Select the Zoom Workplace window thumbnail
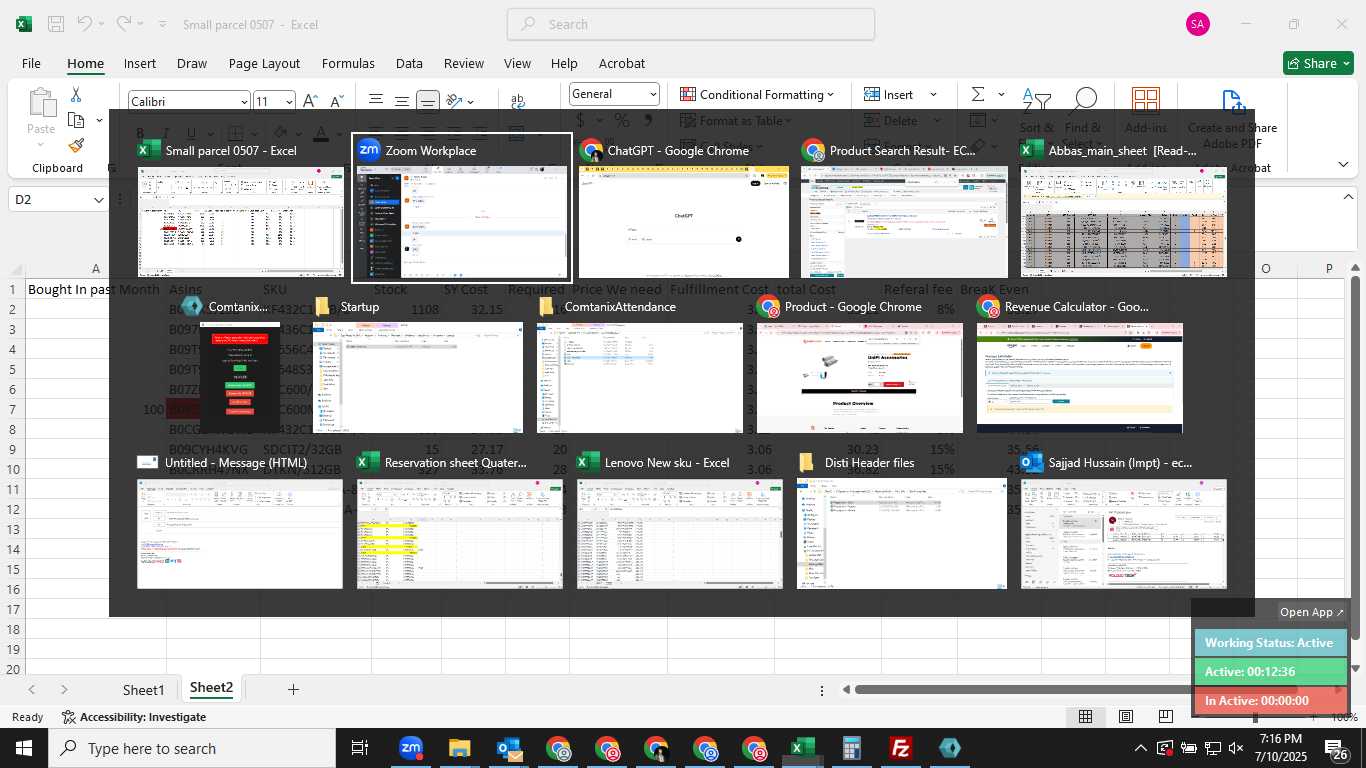This screenshot has width=1366, height=768. 462,208
